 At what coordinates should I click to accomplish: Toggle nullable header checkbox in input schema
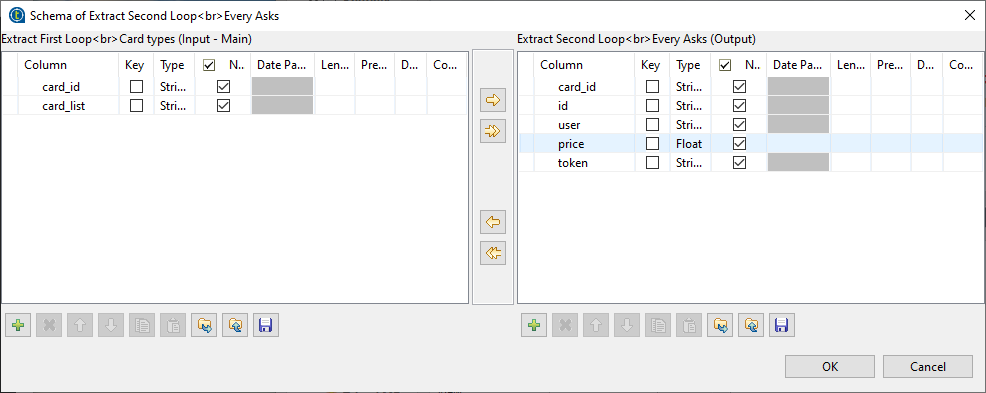209,65
